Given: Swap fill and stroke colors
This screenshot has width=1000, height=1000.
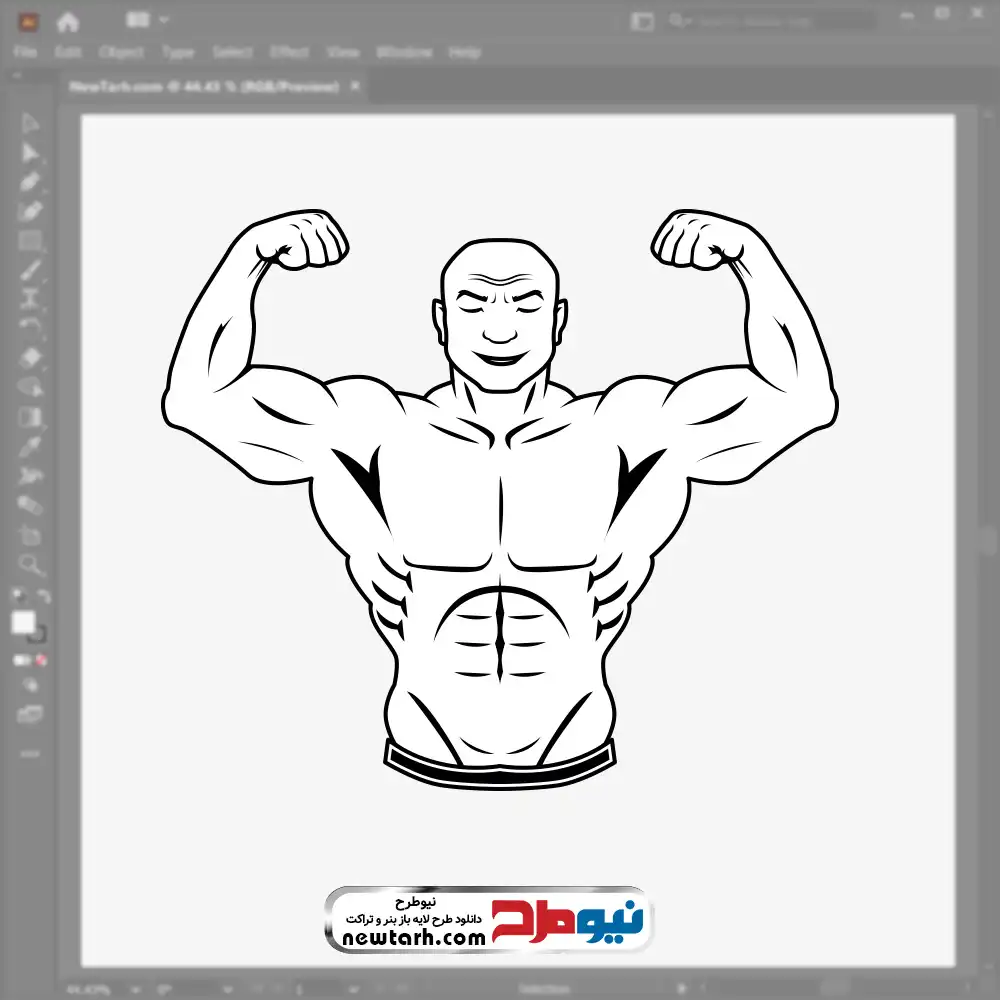Looking at the screenshot, I should tap(42, 598).
